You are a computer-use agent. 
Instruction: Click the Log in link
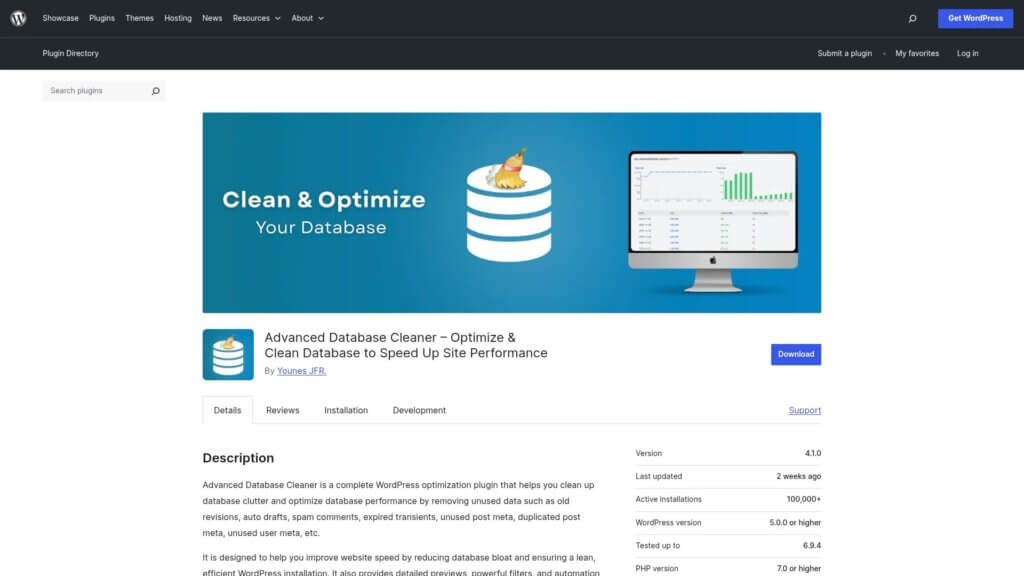pyautogui.click(x=967, y=54)
